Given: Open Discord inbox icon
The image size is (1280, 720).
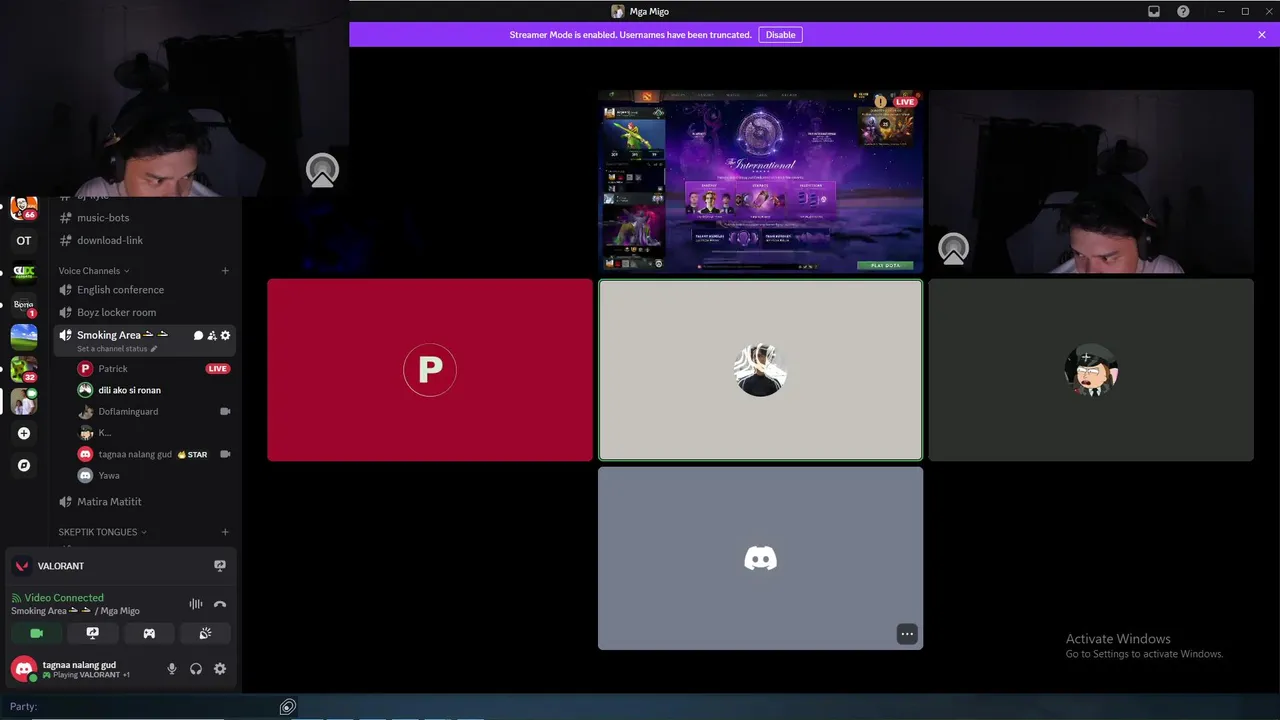Looking at the screenshot, I should tap(1154, 11).
